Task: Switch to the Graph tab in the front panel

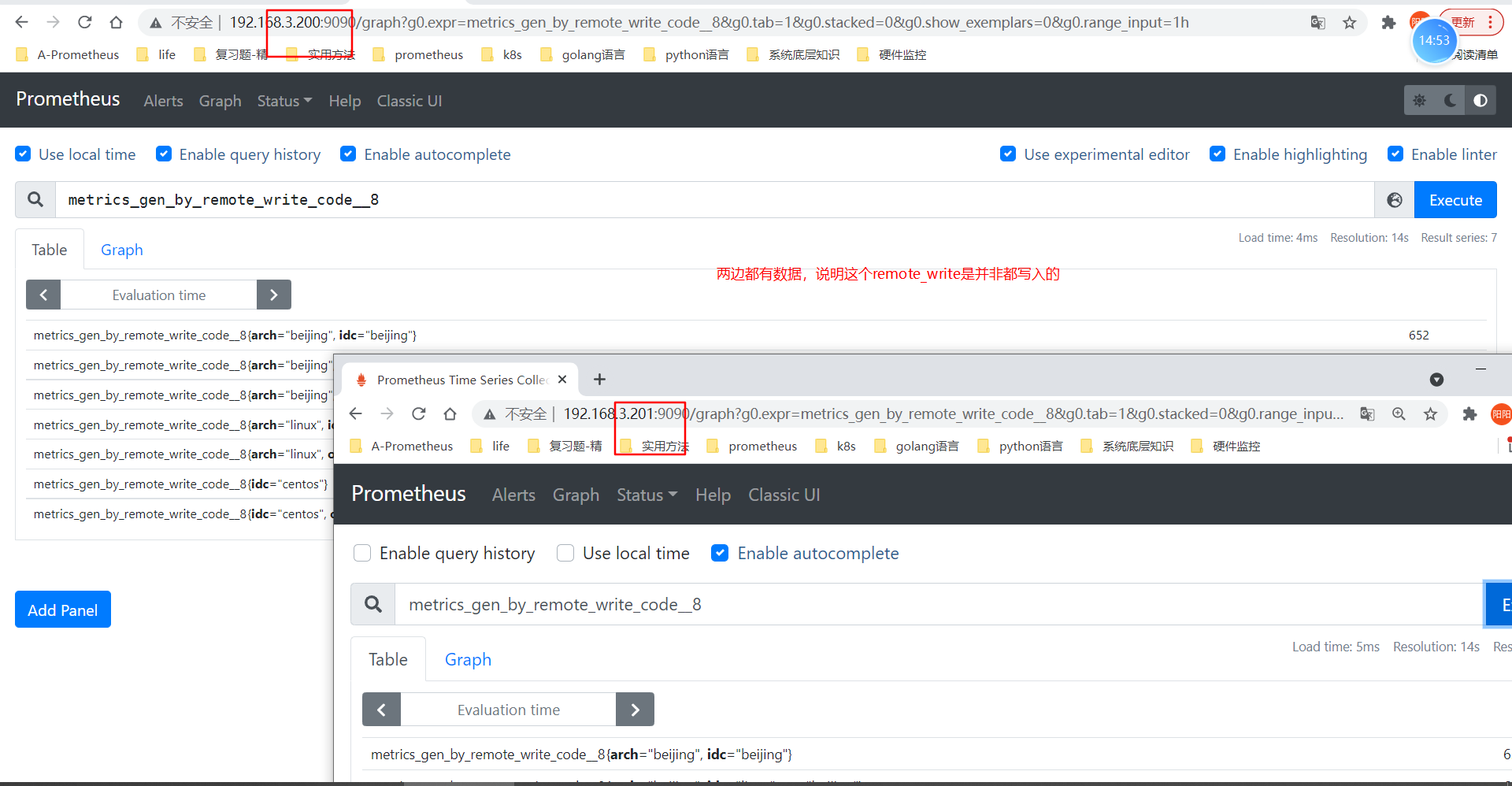Action: click(468, 659)
